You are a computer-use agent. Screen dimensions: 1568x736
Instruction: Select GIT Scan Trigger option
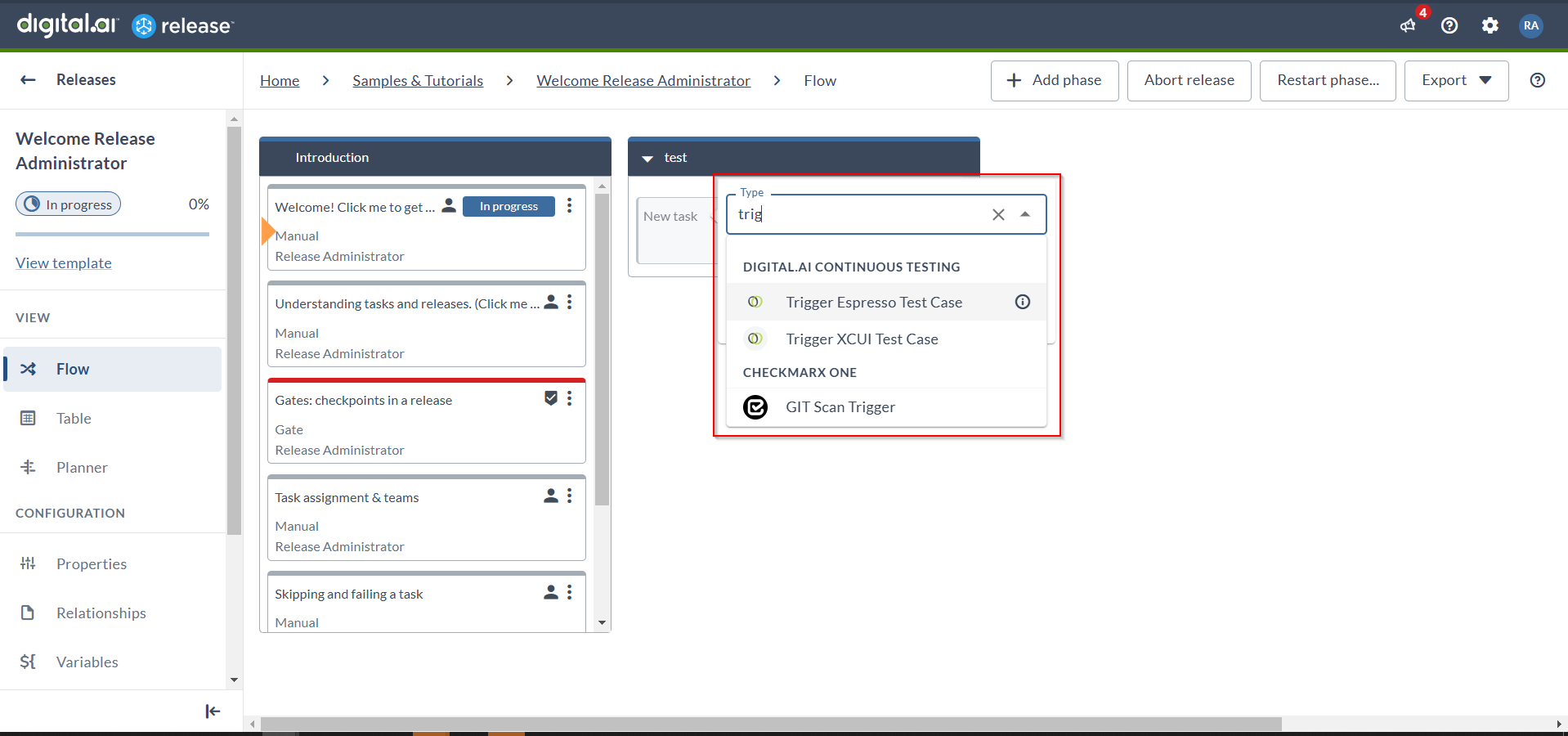tap(886, 407)
